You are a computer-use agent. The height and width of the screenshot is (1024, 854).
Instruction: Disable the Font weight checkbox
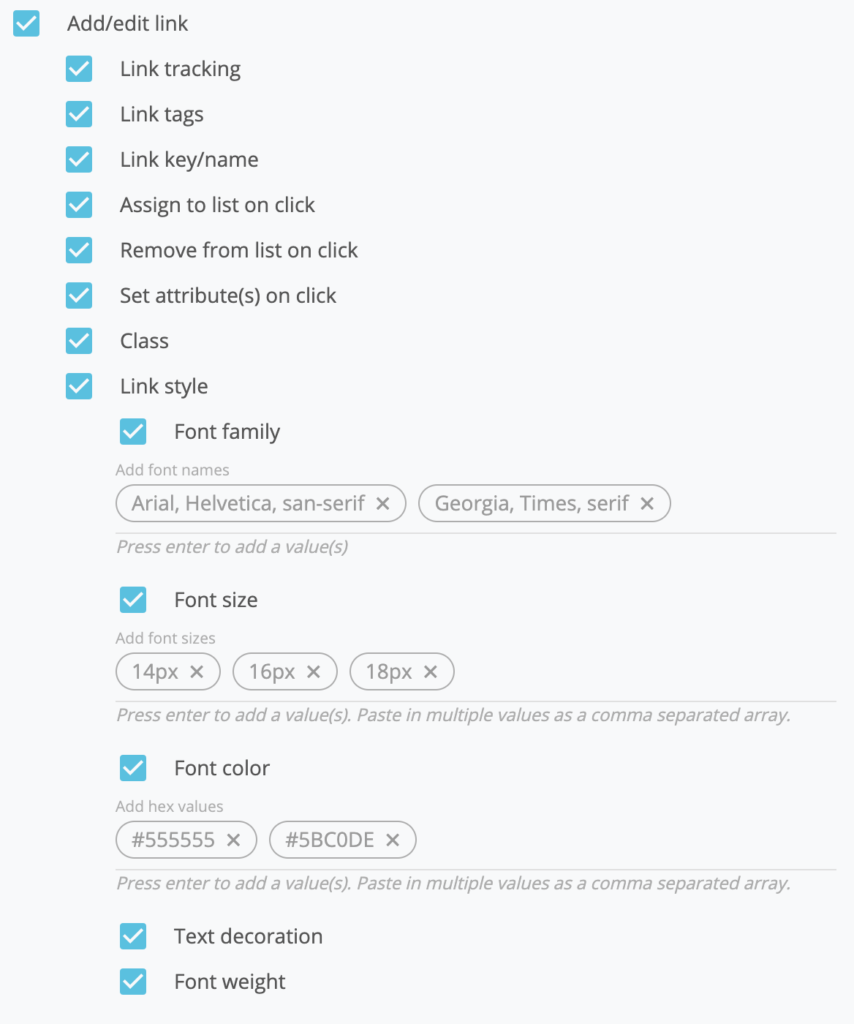coord(133,982)
